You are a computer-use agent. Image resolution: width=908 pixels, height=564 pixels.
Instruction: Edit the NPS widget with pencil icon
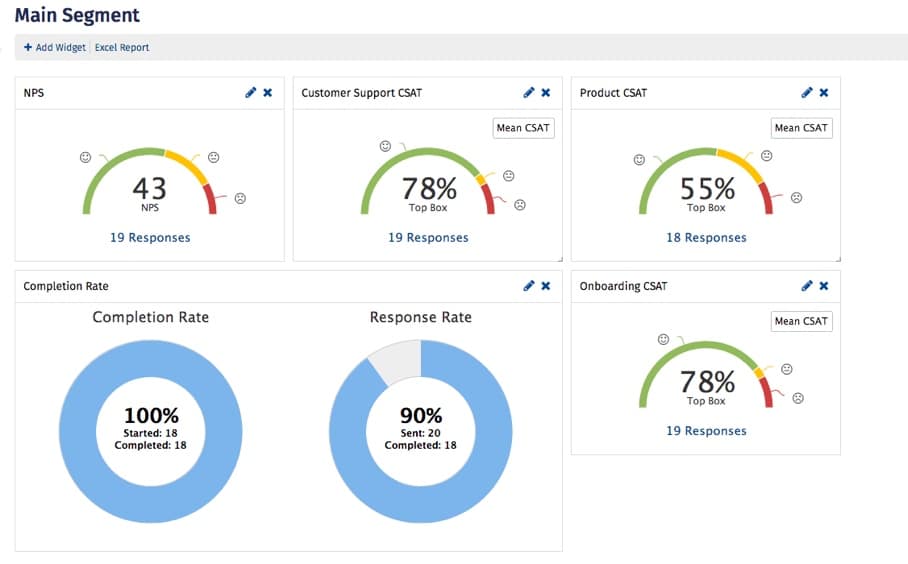tap(250, 93)
